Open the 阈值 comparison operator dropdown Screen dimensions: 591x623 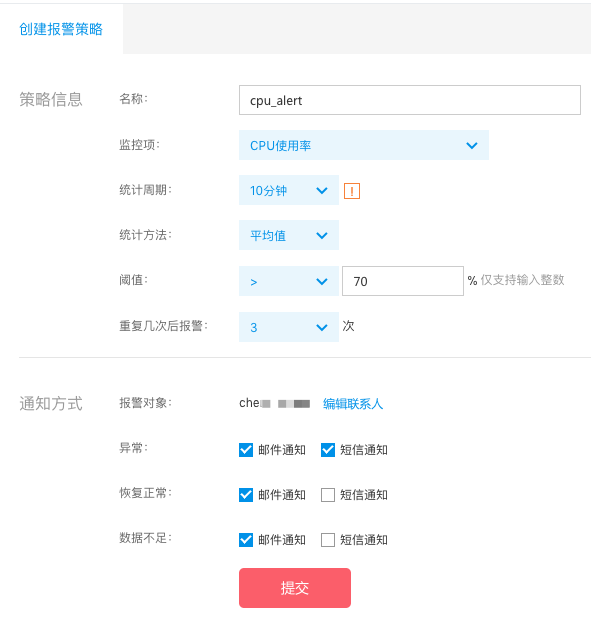[x=289, y=281]
